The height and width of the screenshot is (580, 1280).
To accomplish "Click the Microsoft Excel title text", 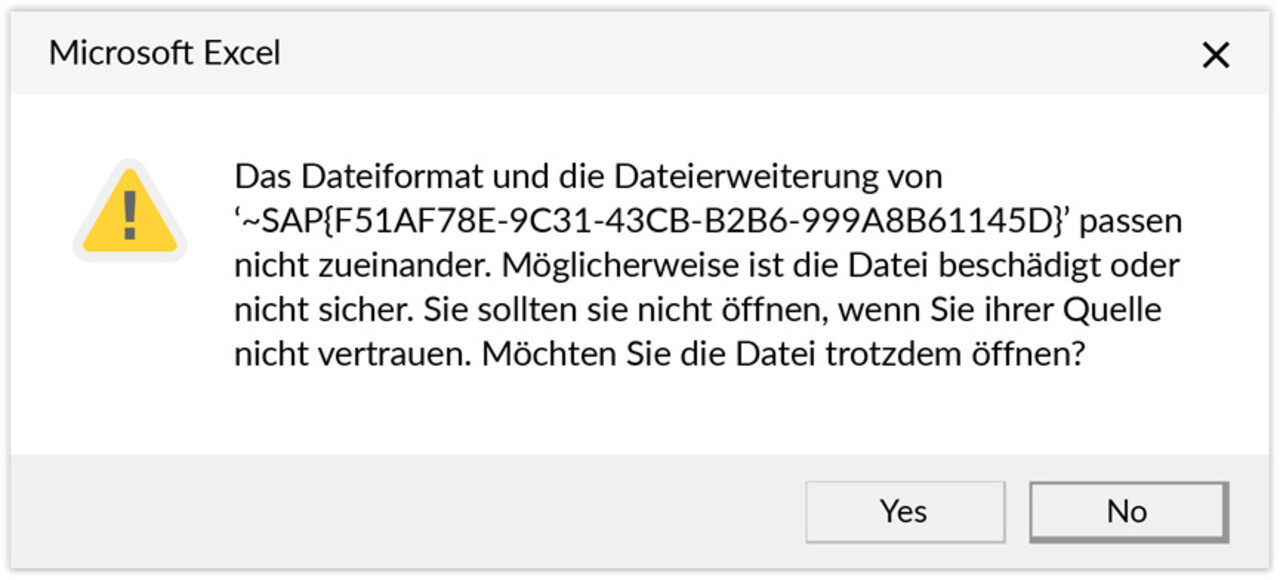I will [165, 53].
